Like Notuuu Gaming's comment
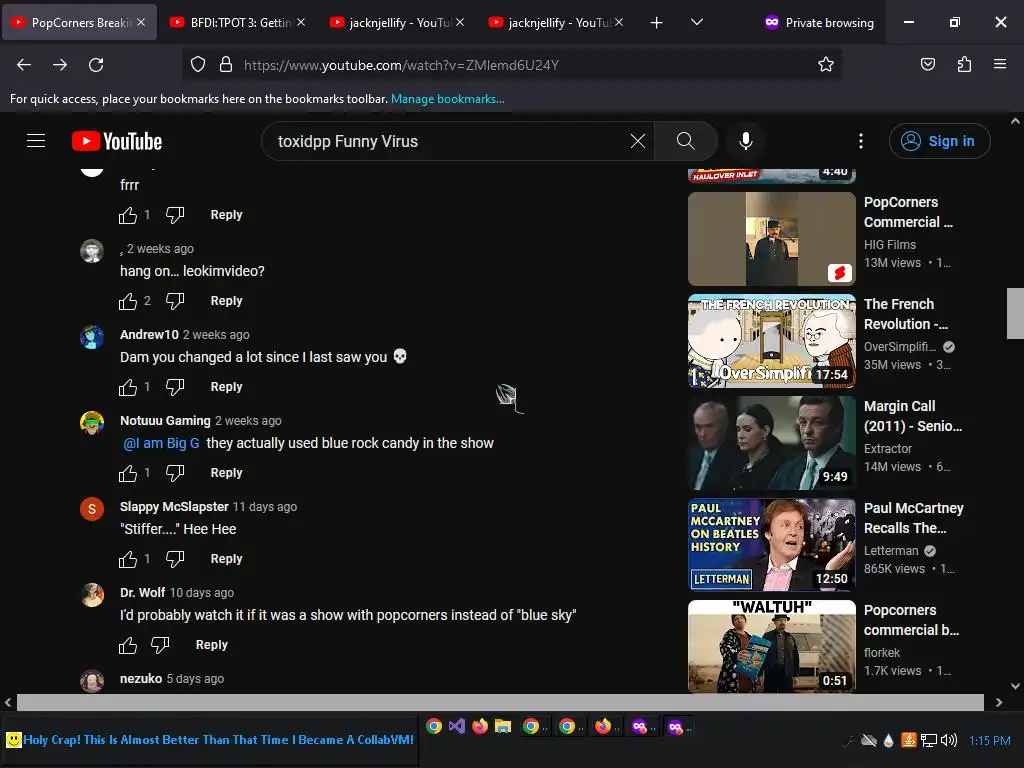 pyautogui.click(x=128, y=473)
